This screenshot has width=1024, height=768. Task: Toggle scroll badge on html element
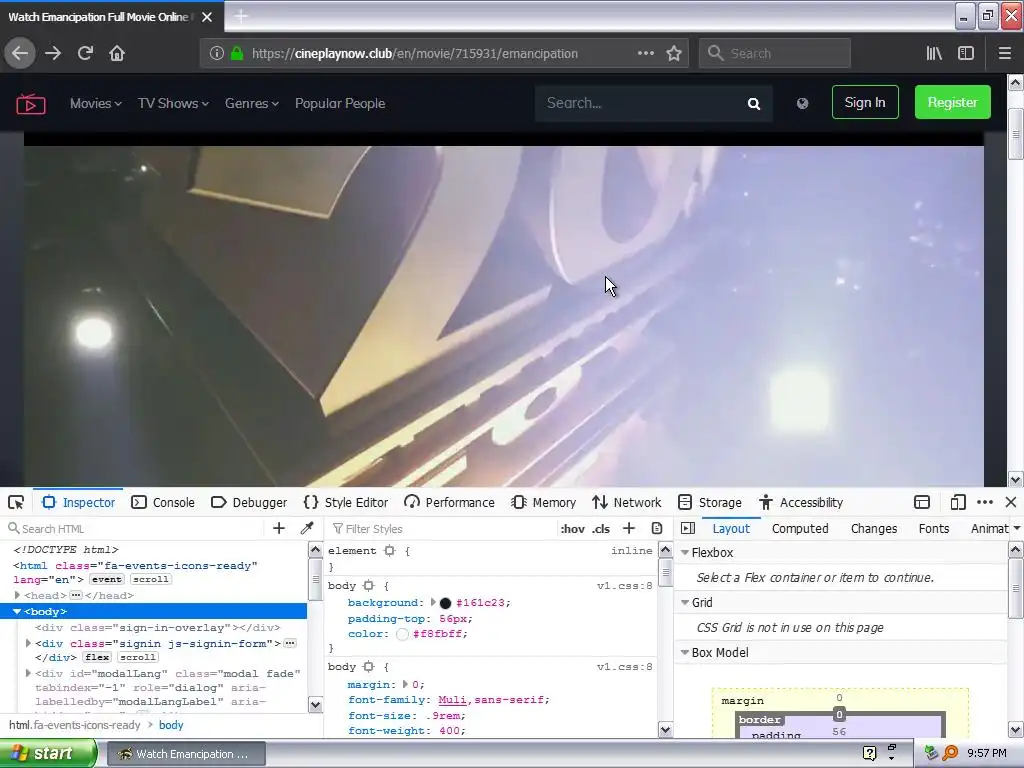pos(151,579)
